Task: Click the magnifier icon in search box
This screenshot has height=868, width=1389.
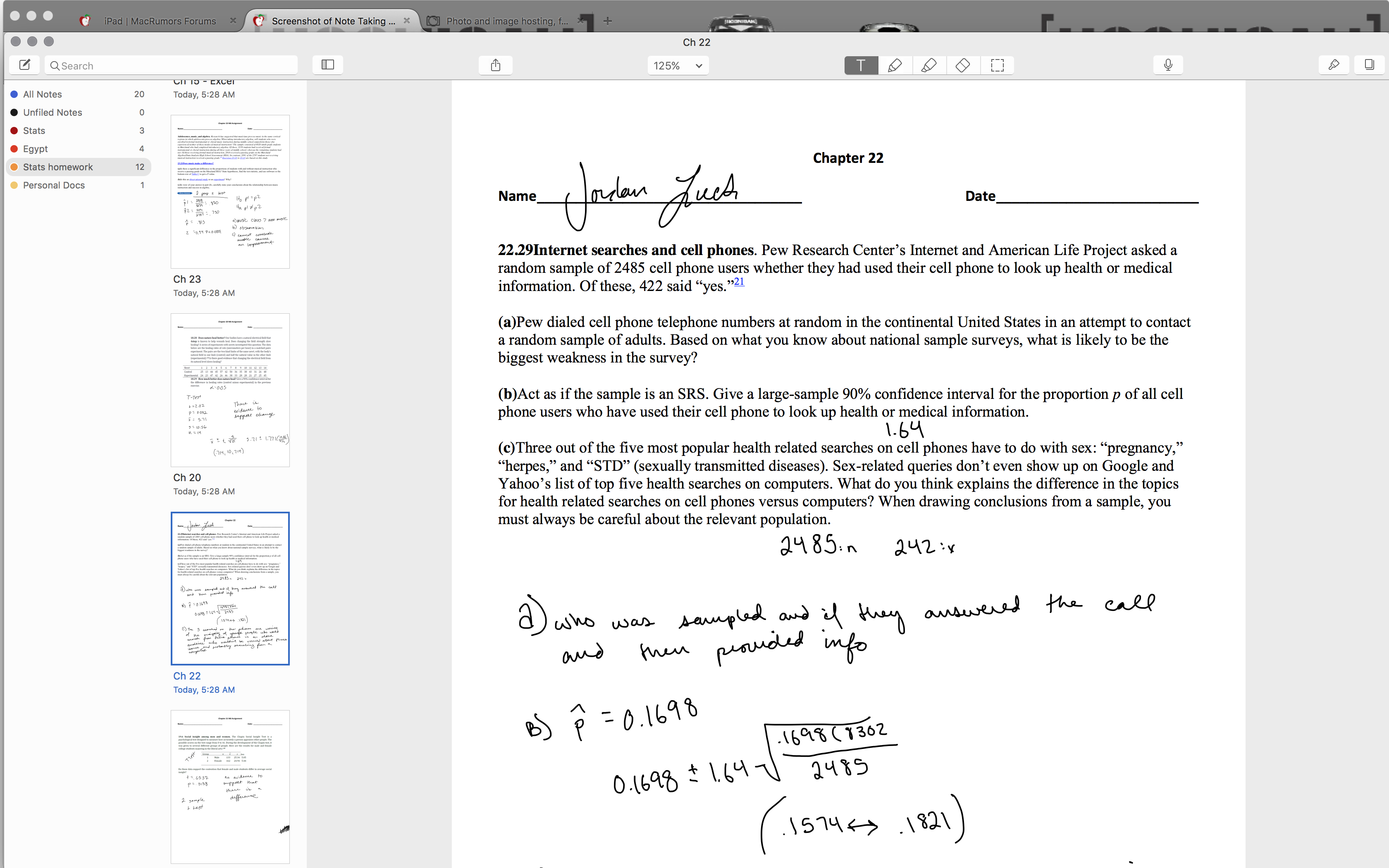Action: pos(55,65)
